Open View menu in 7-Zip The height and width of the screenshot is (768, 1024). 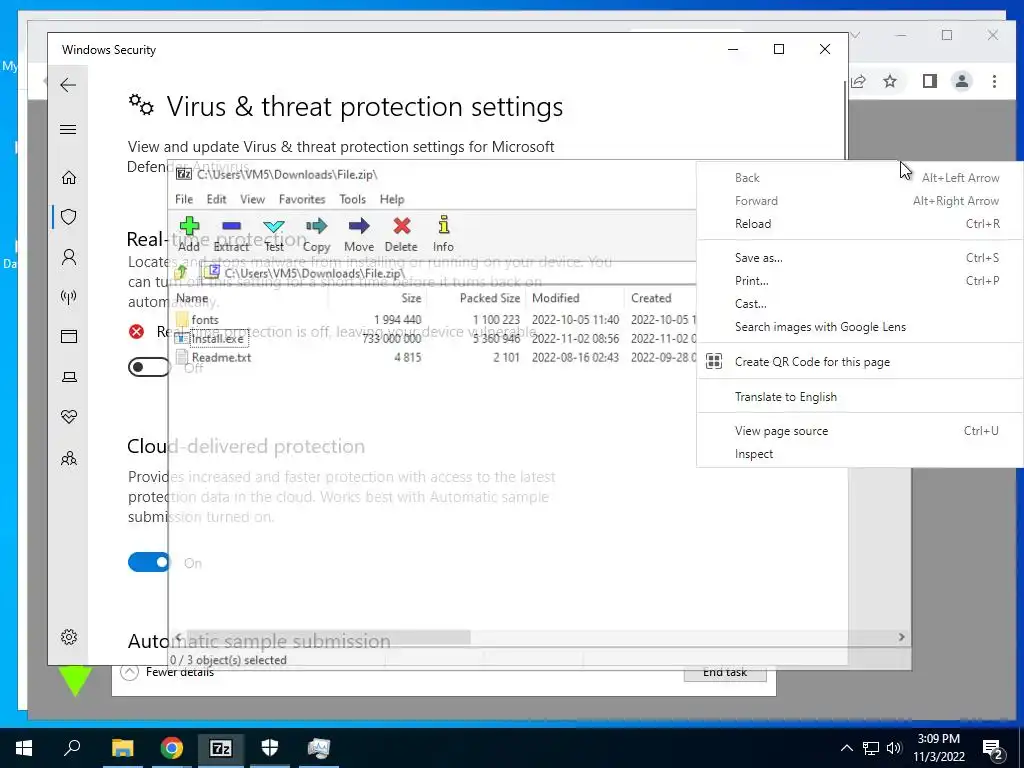252,199
